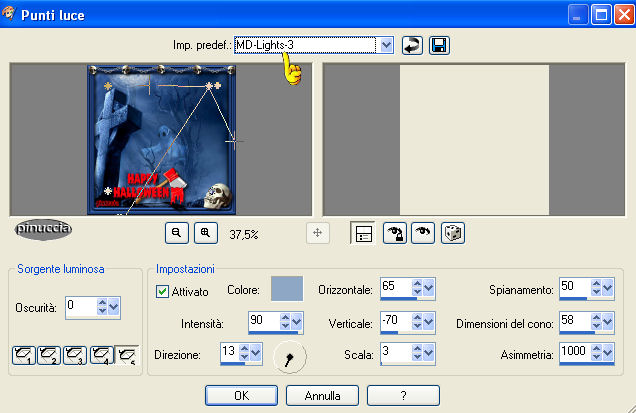Click the Punti luce title bar app icon

click(x=9, y=14)
